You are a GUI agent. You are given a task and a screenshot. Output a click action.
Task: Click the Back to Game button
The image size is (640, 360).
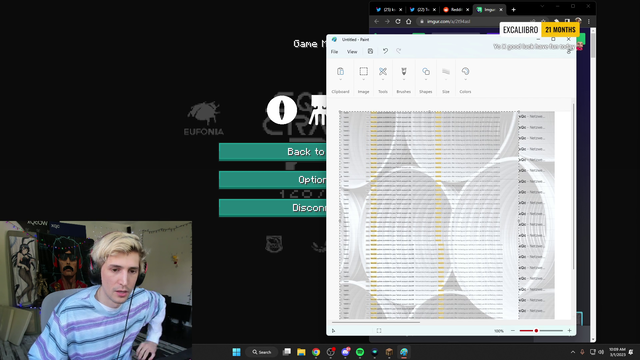[x=272, y=152]
